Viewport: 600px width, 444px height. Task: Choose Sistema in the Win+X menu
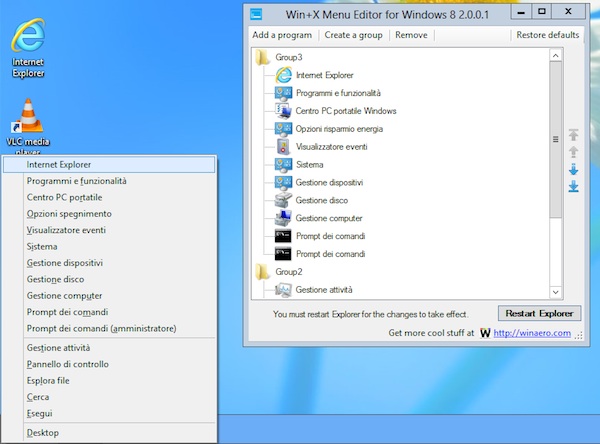click(x=109, y=247)
